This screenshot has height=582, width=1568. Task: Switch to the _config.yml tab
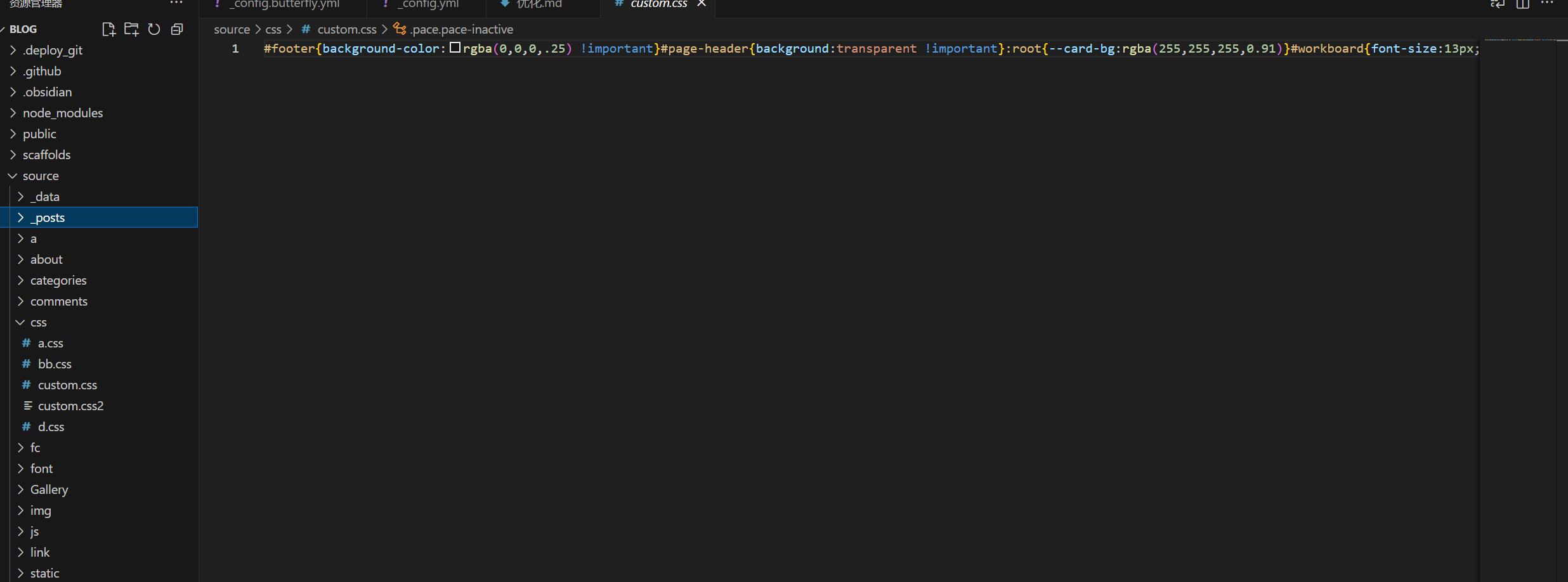[x=429, y=4]
